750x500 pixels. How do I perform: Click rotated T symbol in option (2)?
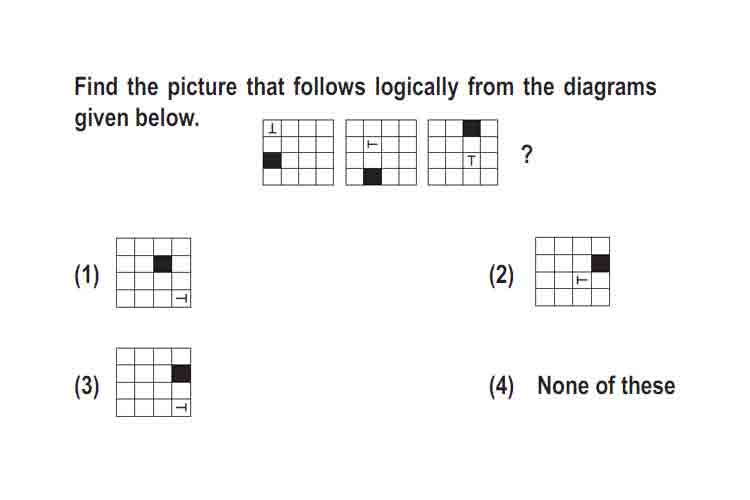[x=581, y=280]
